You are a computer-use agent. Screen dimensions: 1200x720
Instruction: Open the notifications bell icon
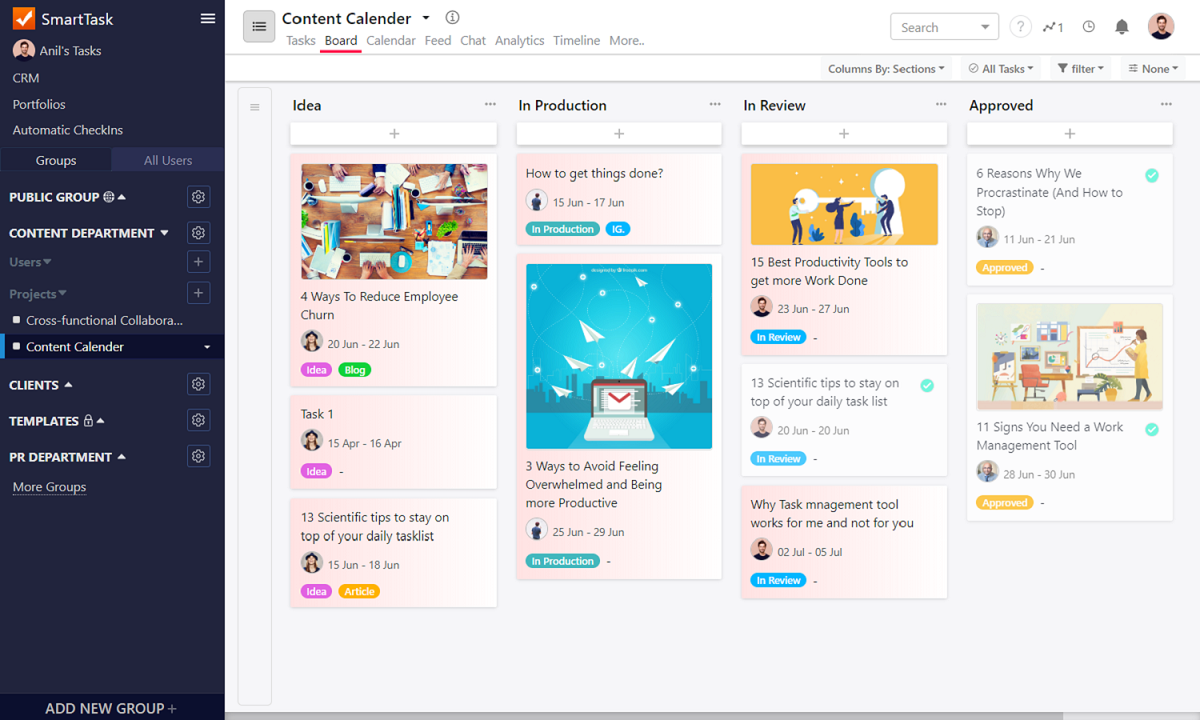pos(1121,27)
